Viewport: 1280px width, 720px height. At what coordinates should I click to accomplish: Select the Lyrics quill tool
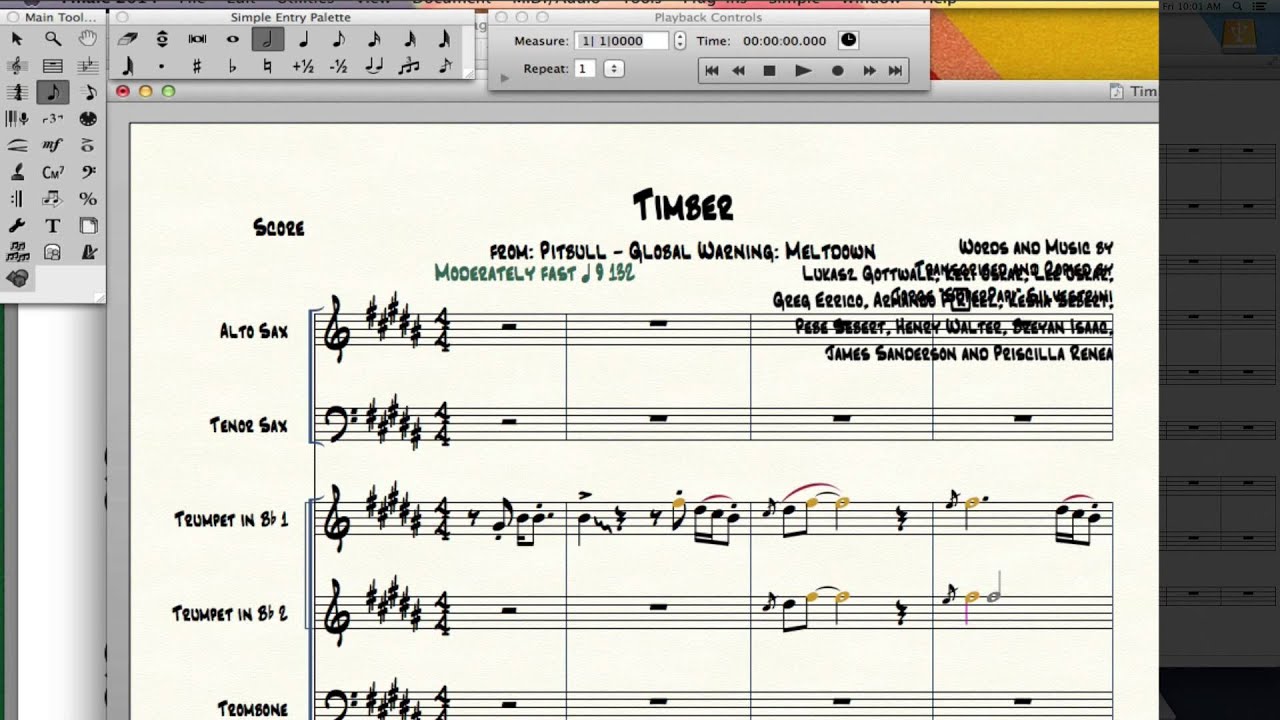[x=17, y=172]
